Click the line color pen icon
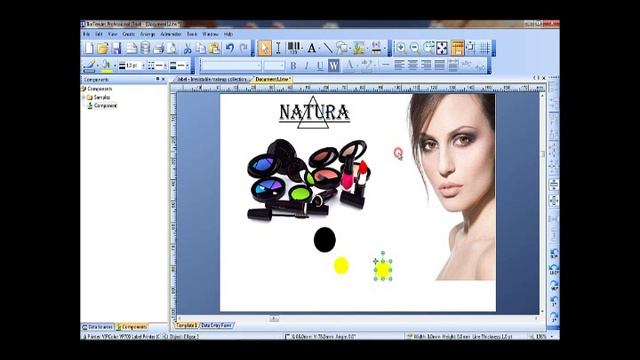The height and width of the screenshot is (360, 640). click(89, 65)
